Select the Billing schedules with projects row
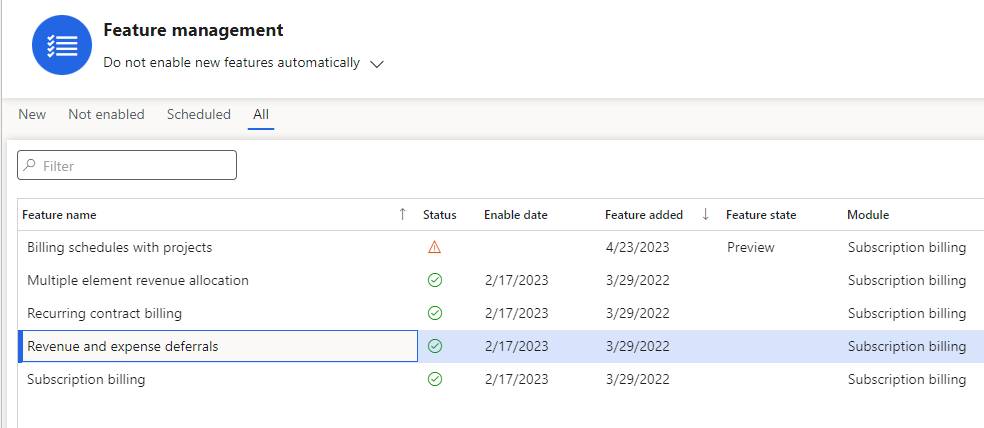The width and height of the screenshot is (984, 428). tap(120, 247)
